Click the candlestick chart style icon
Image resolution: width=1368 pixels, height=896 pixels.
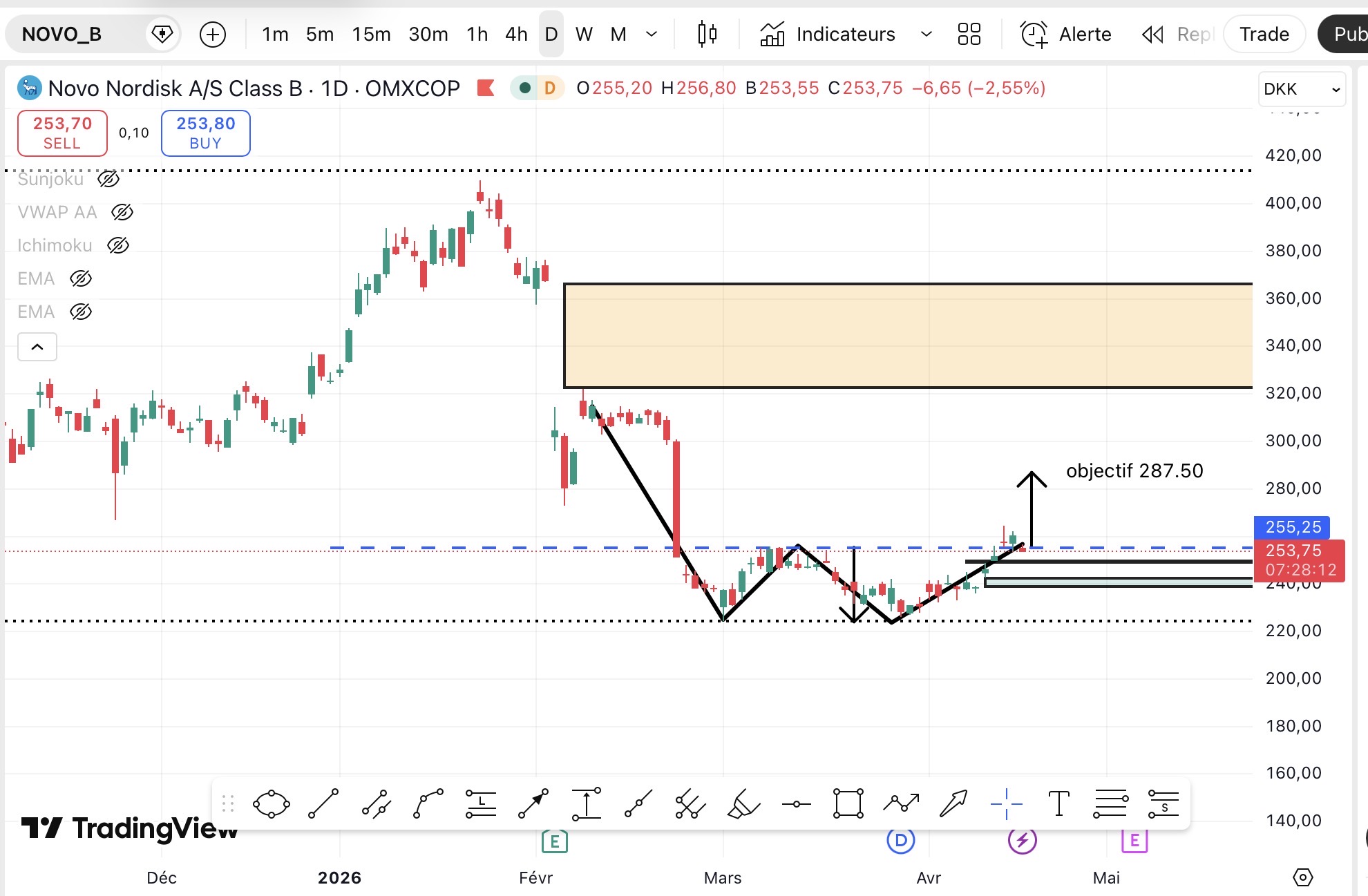click(707, 34)
